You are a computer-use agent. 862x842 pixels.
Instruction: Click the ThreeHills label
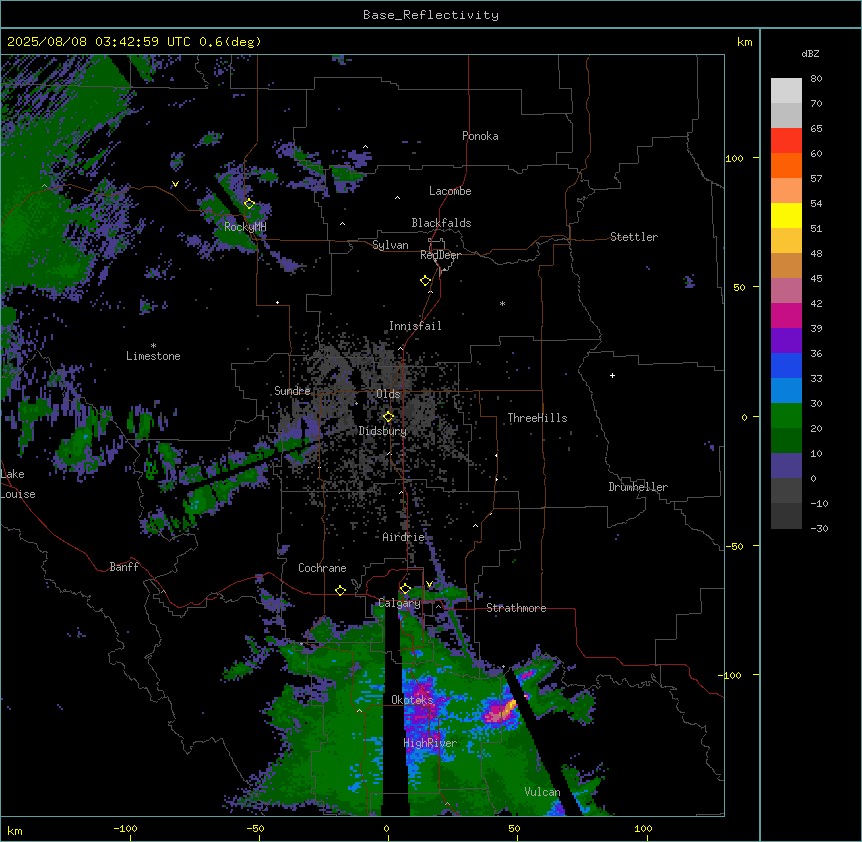click(x=537, y=418)
